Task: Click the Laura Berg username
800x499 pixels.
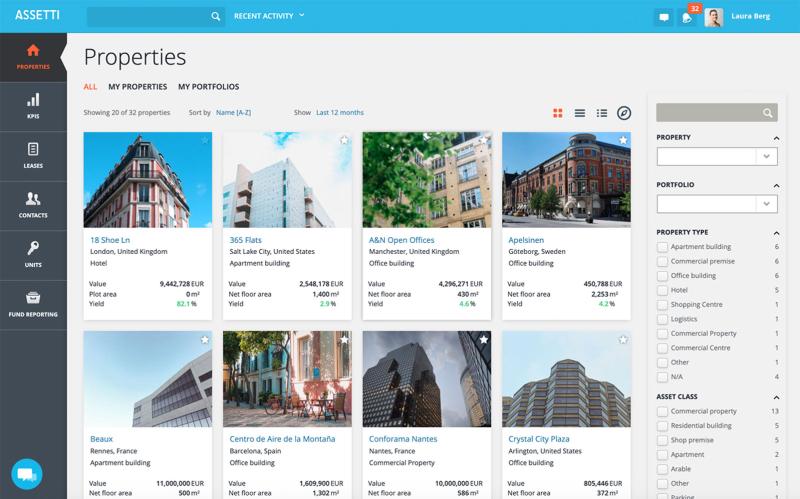Action: [x=751, y=16]
